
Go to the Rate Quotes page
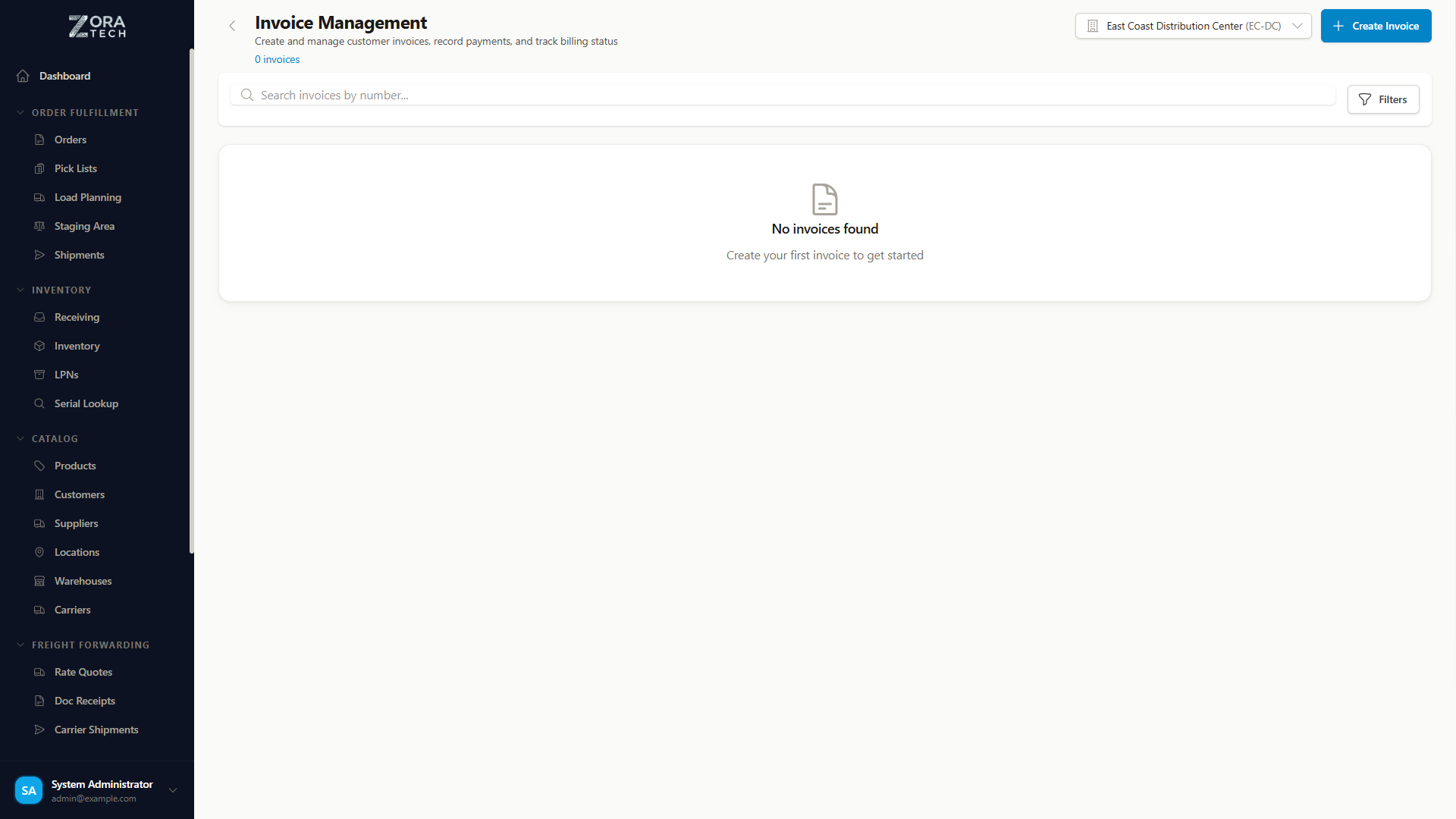pos(83,672)
